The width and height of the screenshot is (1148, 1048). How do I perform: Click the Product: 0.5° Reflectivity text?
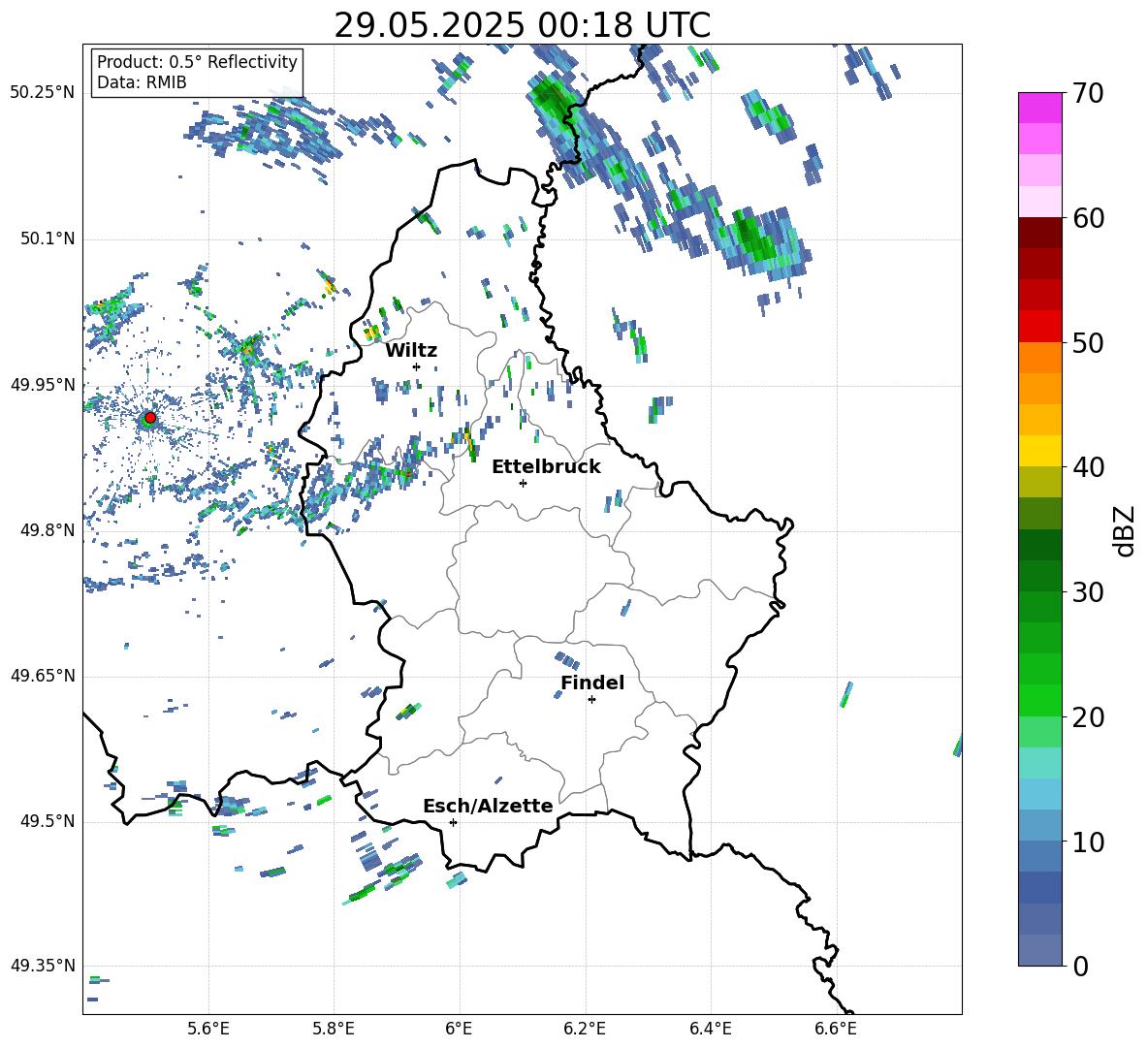coord(197,61)
